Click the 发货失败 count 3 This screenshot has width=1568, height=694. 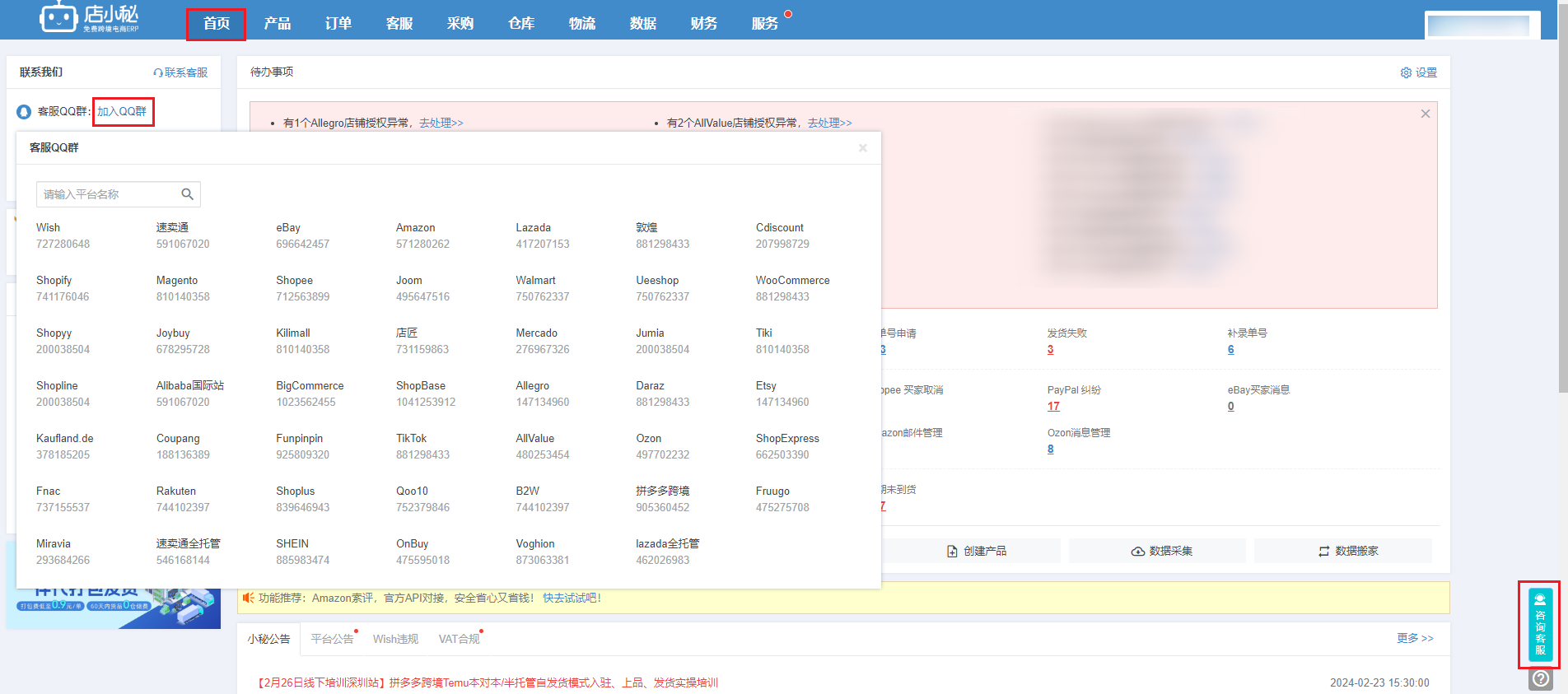1050,350
